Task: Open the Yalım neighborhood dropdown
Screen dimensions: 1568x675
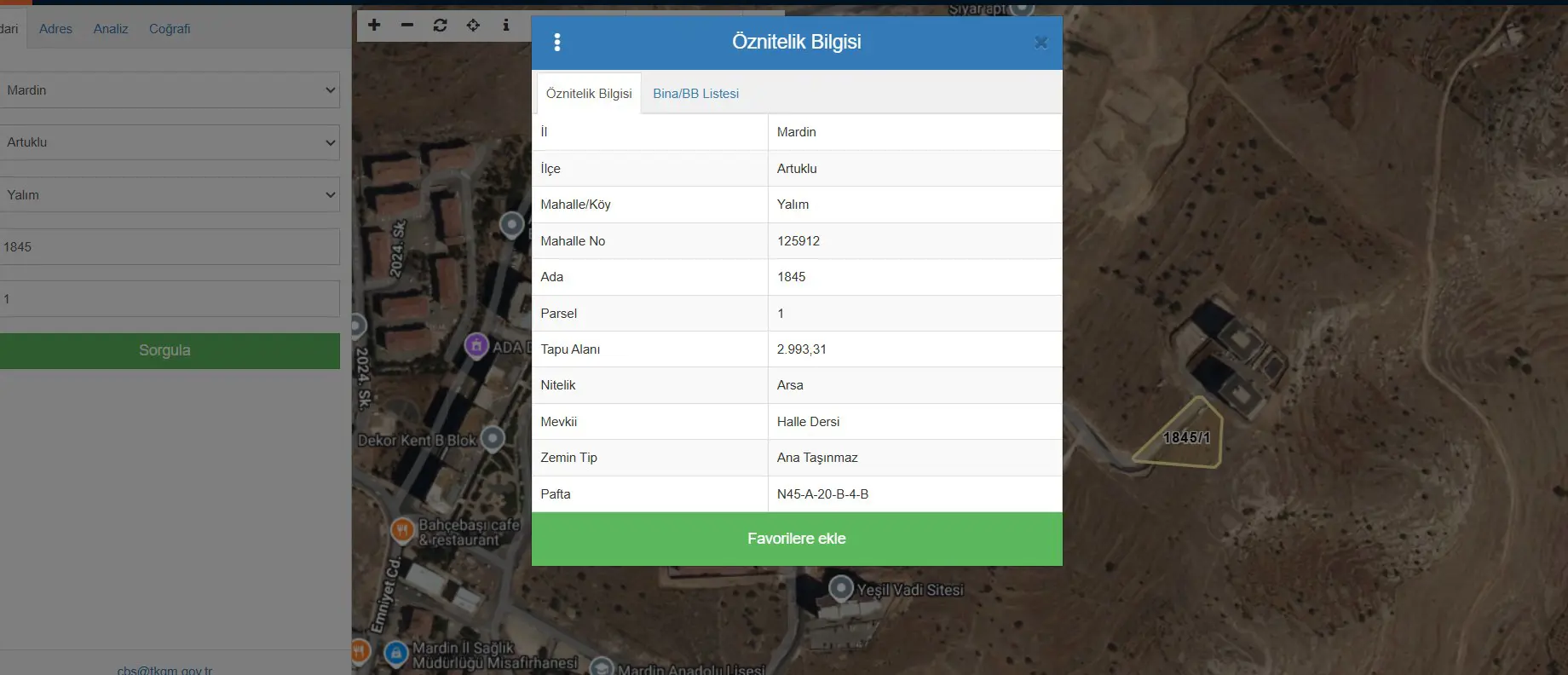Action: (170, 195)
